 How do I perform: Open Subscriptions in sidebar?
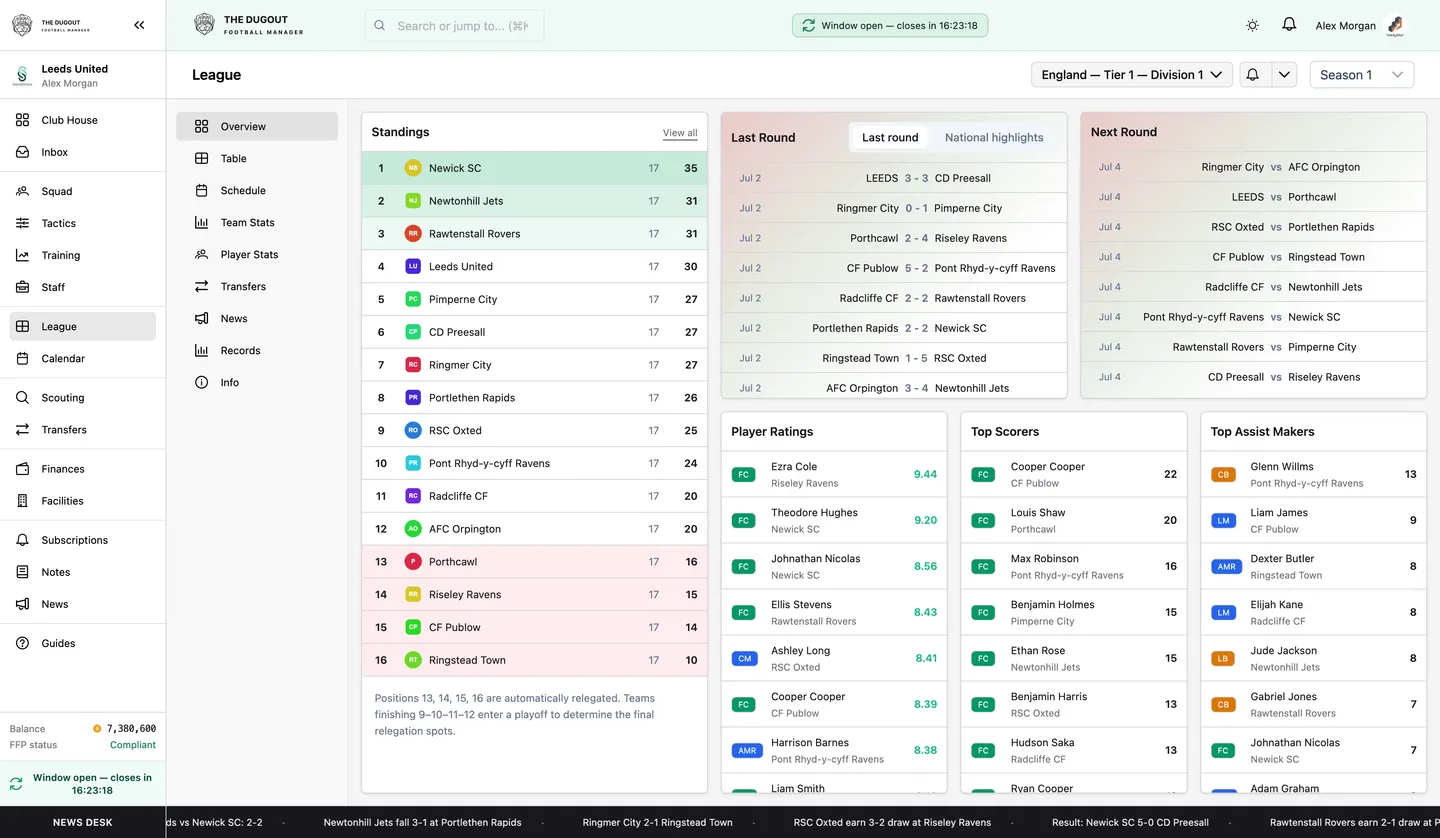(83, 539)
